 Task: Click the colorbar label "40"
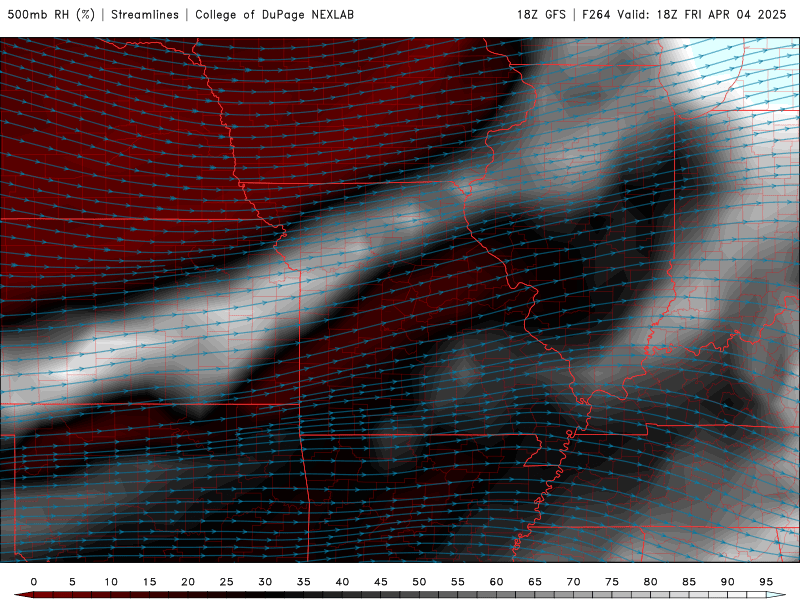[342, 582]
